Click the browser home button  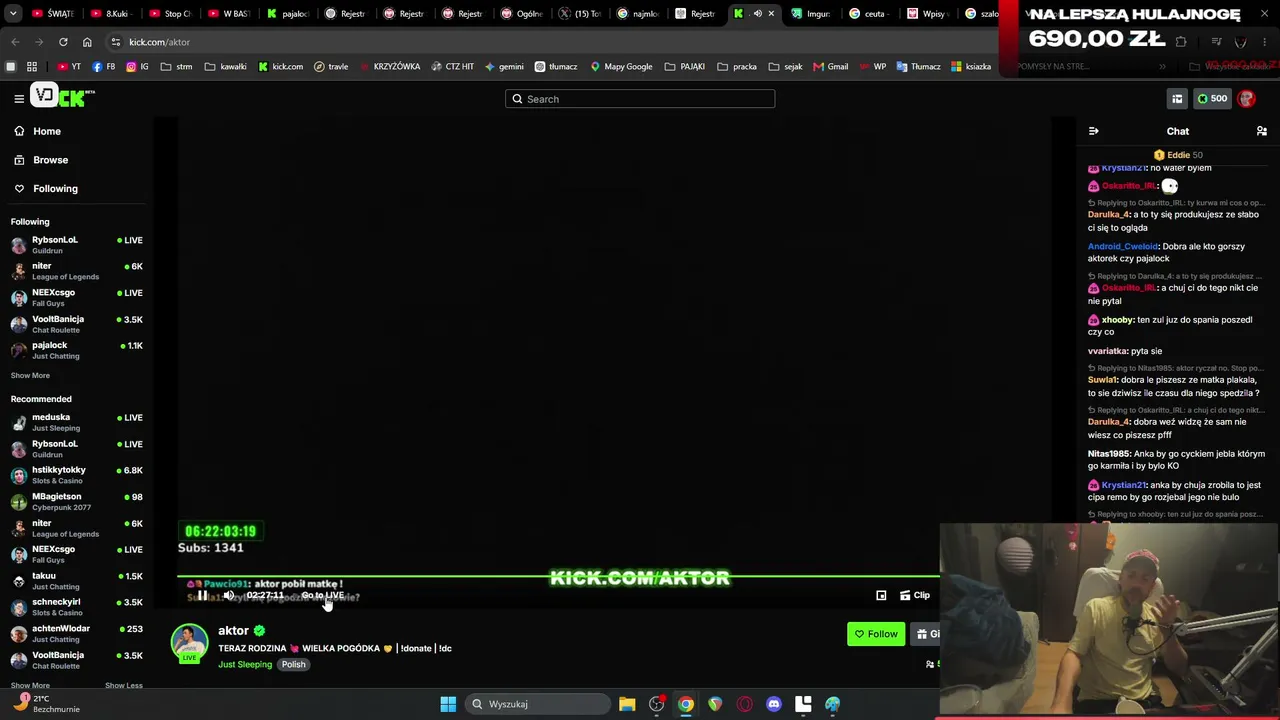point(87,42)
